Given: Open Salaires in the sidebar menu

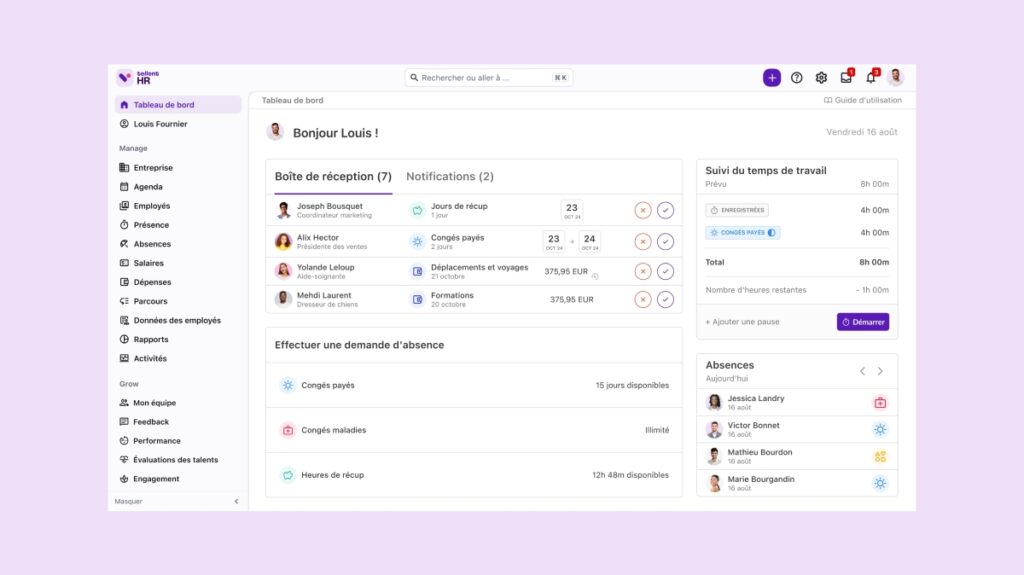Looking at the screenshot, I should [x=148, y=263].
